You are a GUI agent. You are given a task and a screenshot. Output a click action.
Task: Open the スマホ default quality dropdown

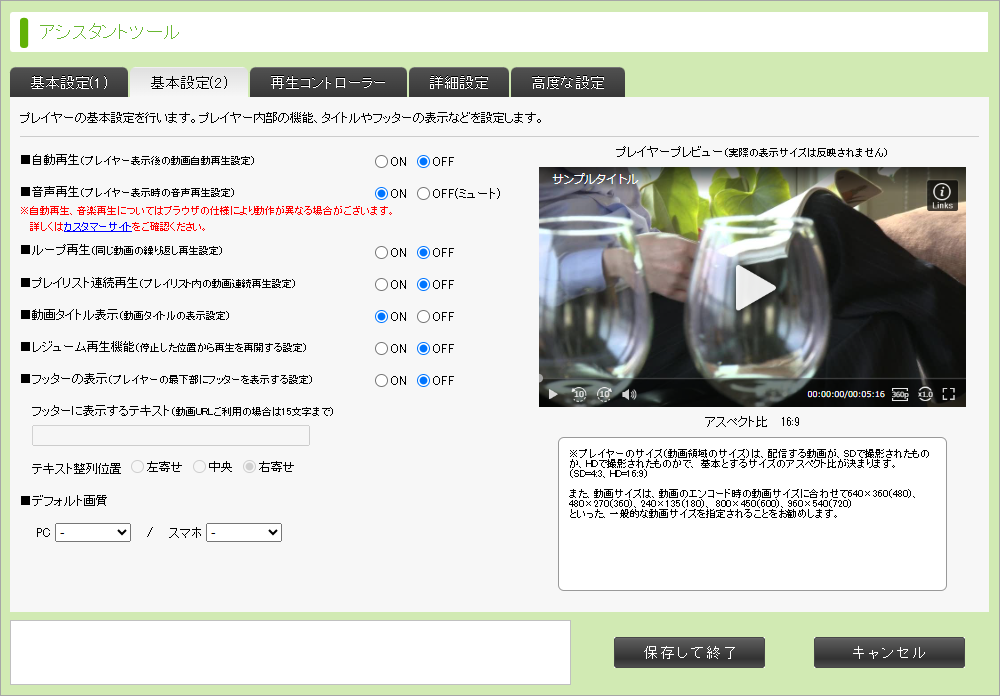click(244, 533)
